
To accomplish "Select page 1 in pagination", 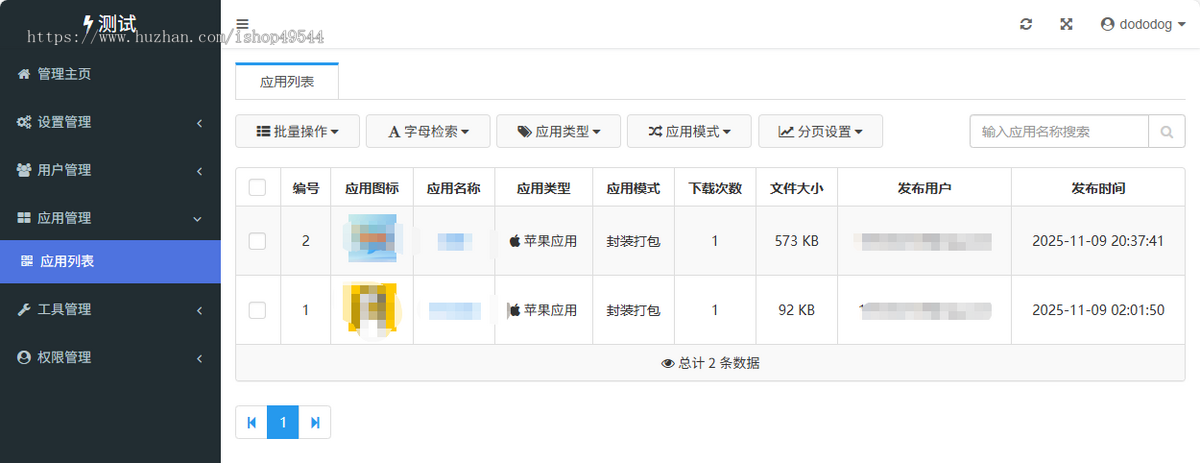I will (x=283, y=422).
